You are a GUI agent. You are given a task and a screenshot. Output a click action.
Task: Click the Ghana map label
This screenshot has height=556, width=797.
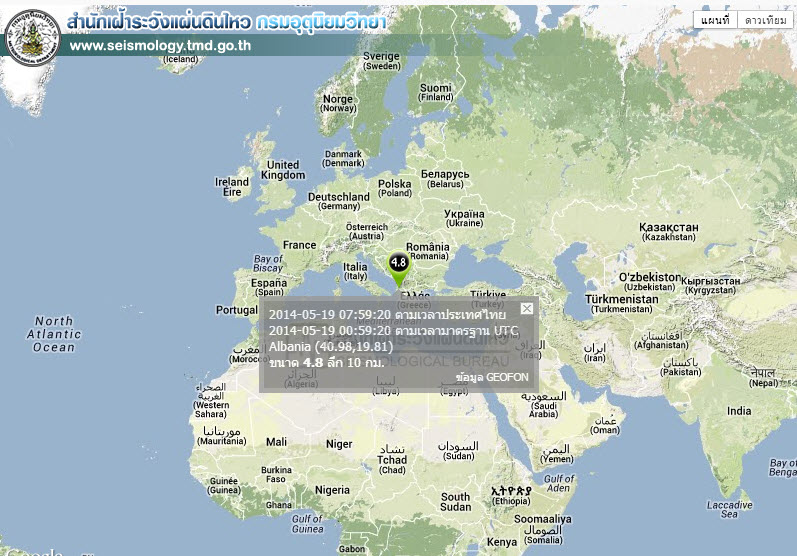[279, 505]
